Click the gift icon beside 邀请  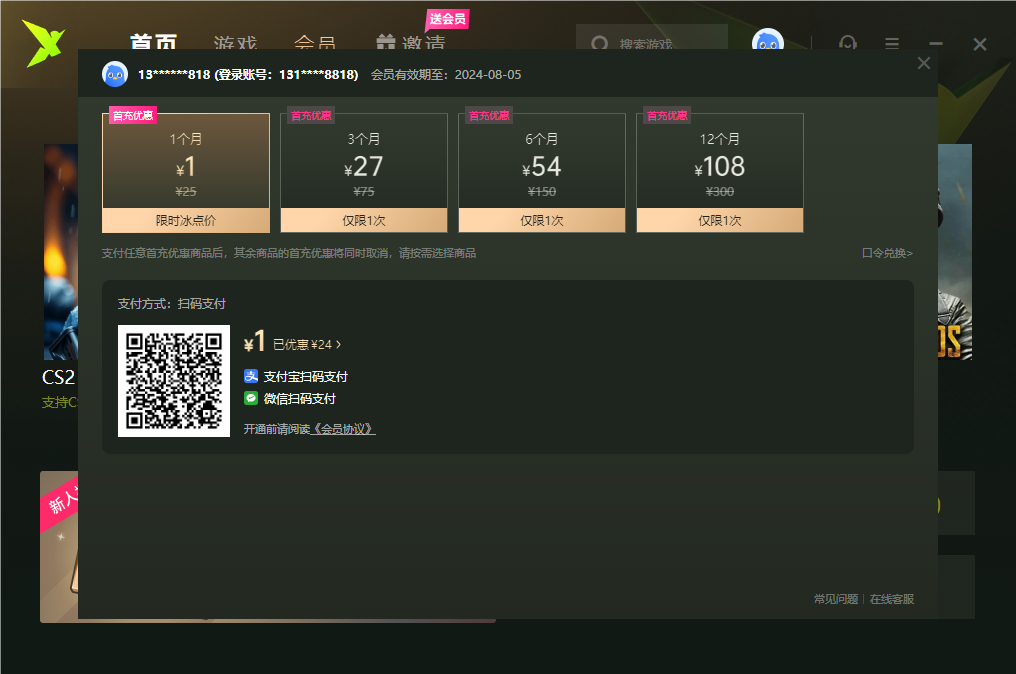coord(386,42)
